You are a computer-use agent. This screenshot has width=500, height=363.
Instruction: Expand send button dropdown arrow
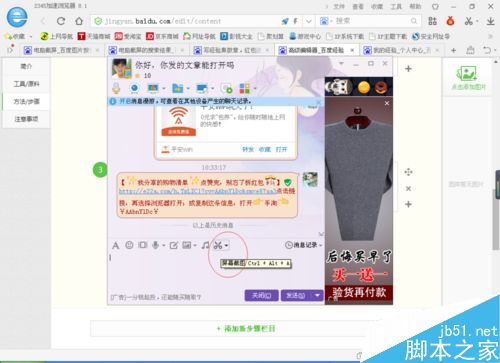pos(317,295)
